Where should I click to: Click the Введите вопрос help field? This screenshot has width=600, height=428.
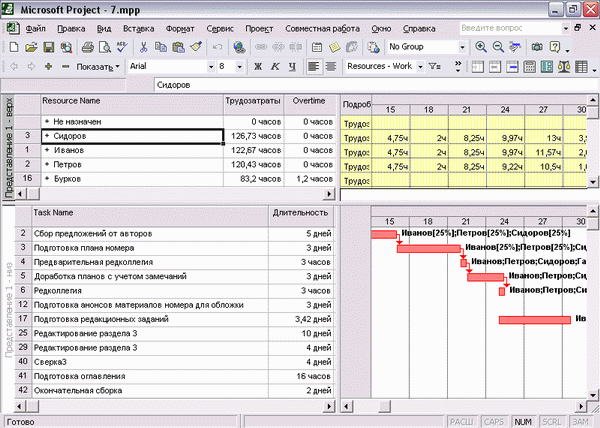[x=510, y=28]
